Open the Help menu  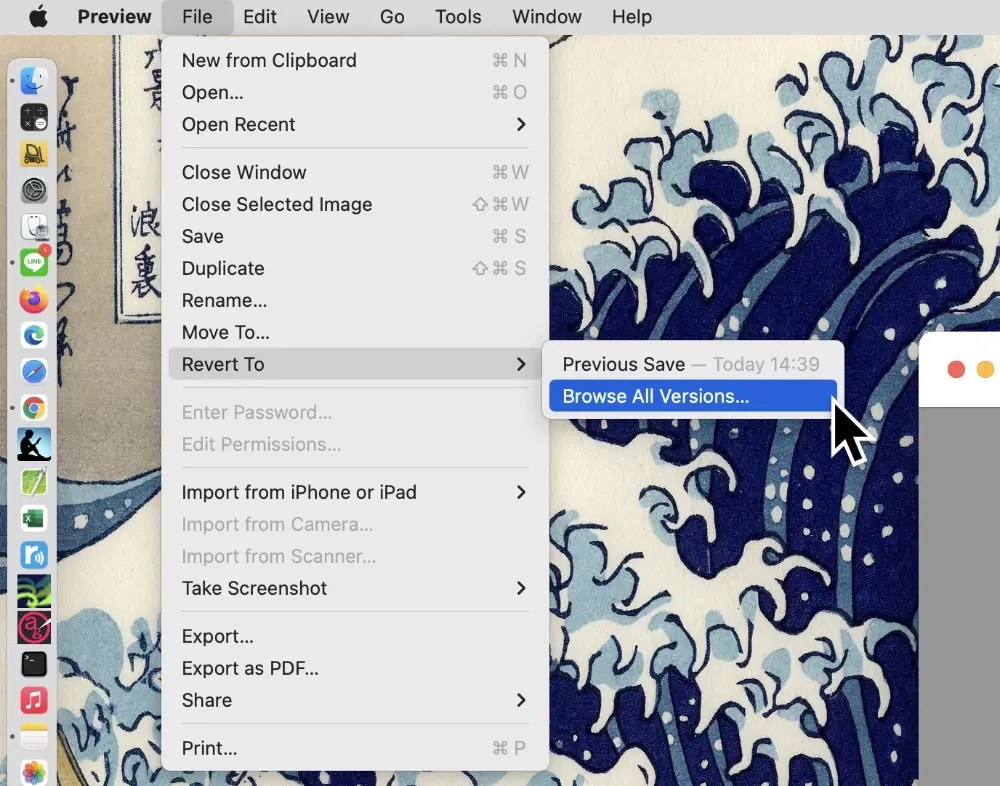[631, 17]
